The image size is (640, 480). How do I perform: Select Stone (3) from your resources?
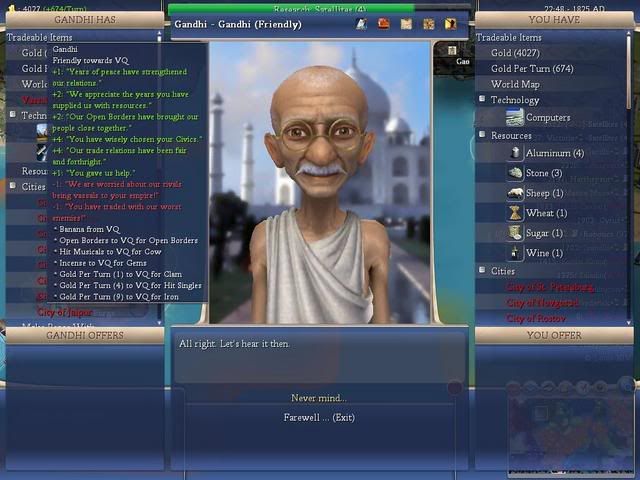point(544,173)
